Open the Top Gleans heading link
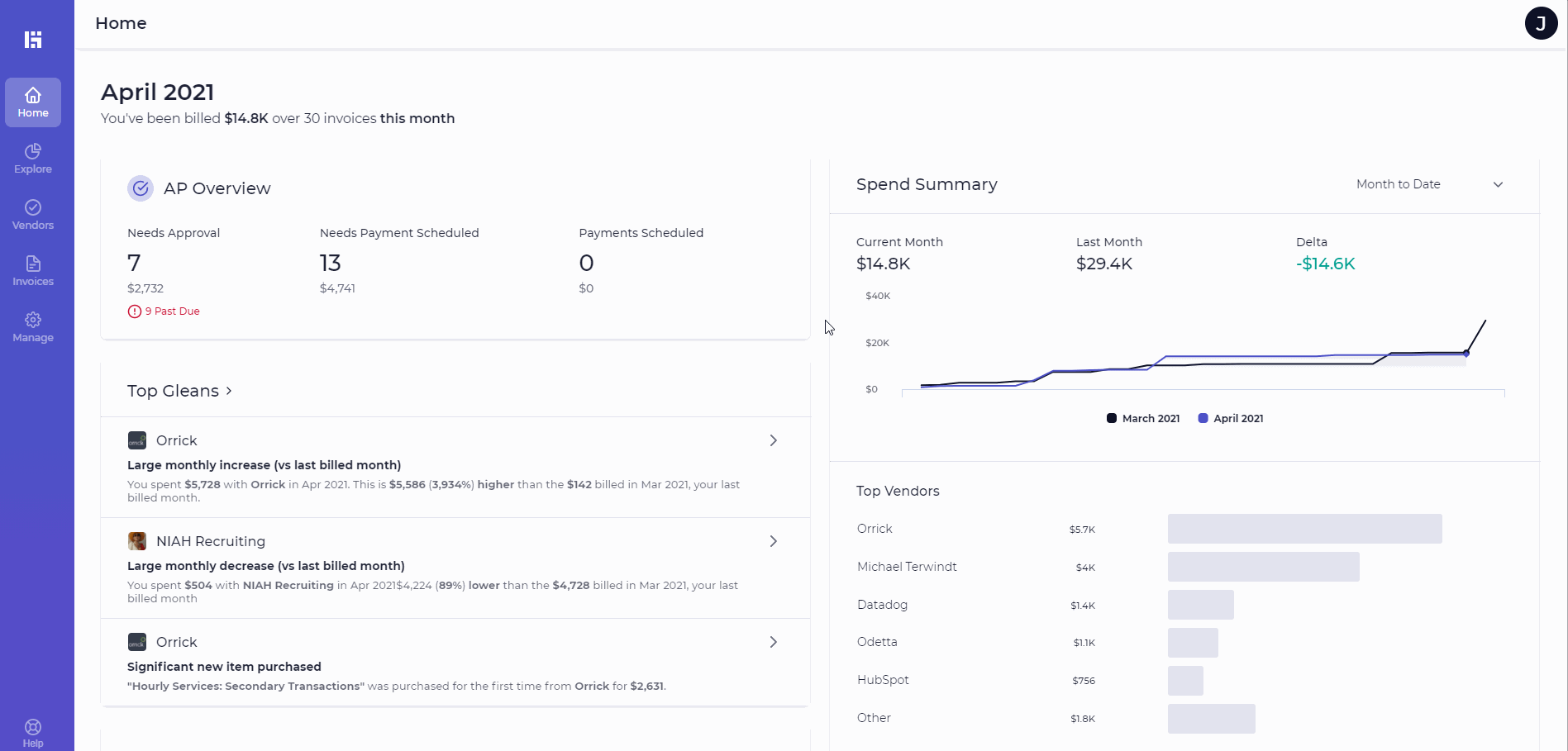Image resolution: width=1568 pixels, height=751 pixels. [179, 391]
